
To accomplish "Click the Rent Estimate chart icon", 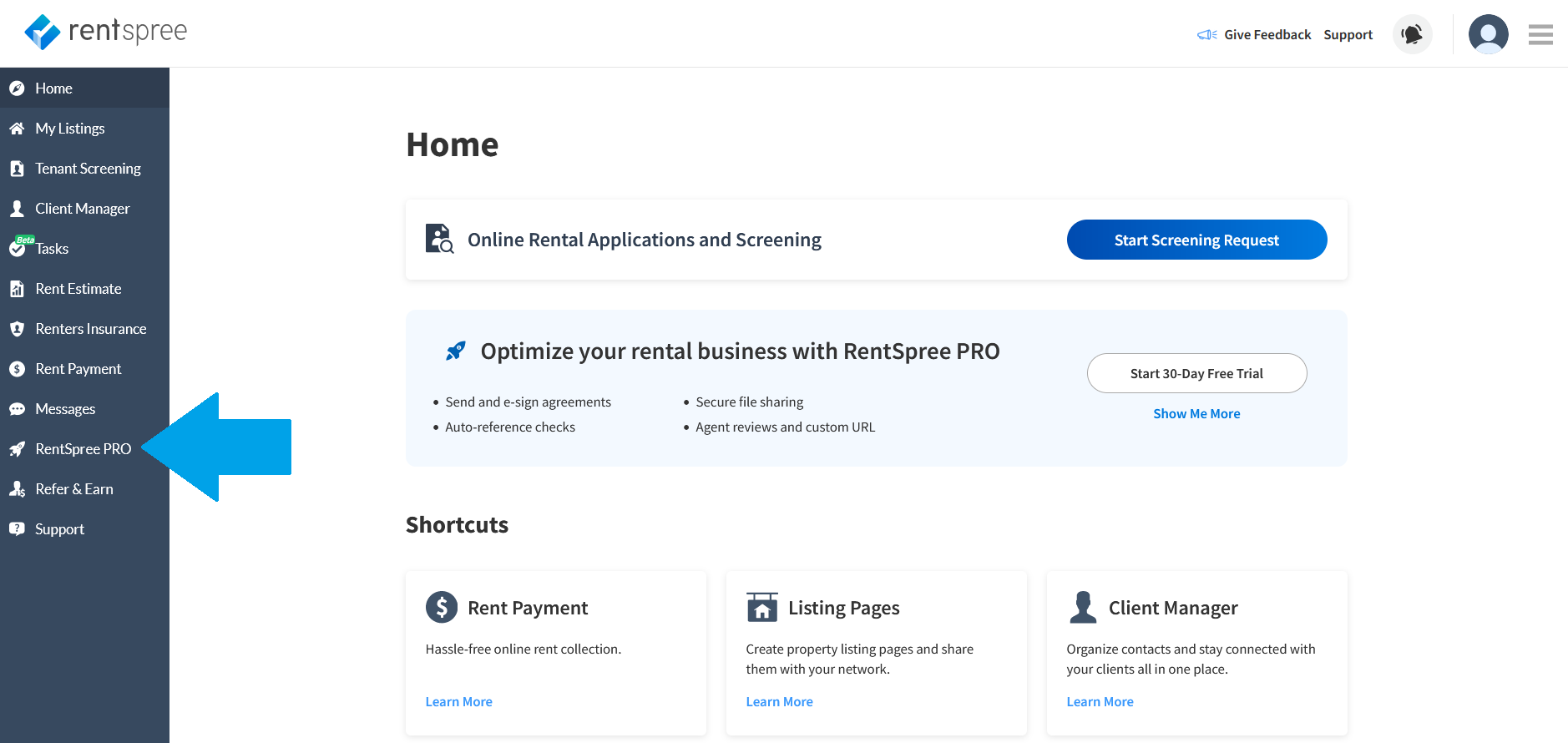I will tap(17, 289).
